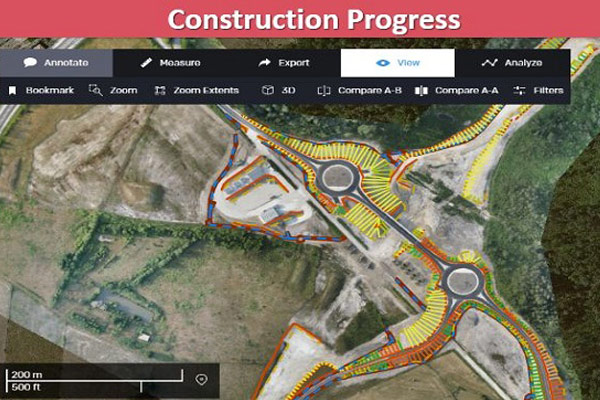Click the Zoom Extents icon
This screenshot has height=400, width=600.
(160, 90)
